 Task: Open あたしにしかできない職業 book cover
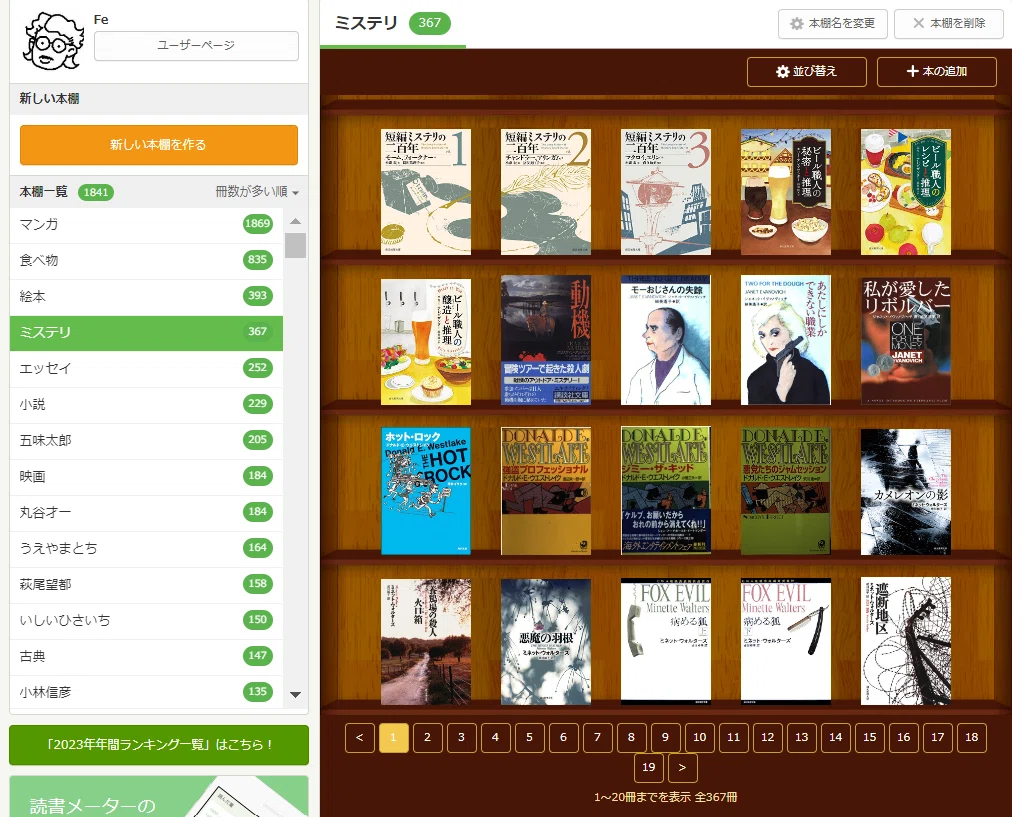coord(786,341)
